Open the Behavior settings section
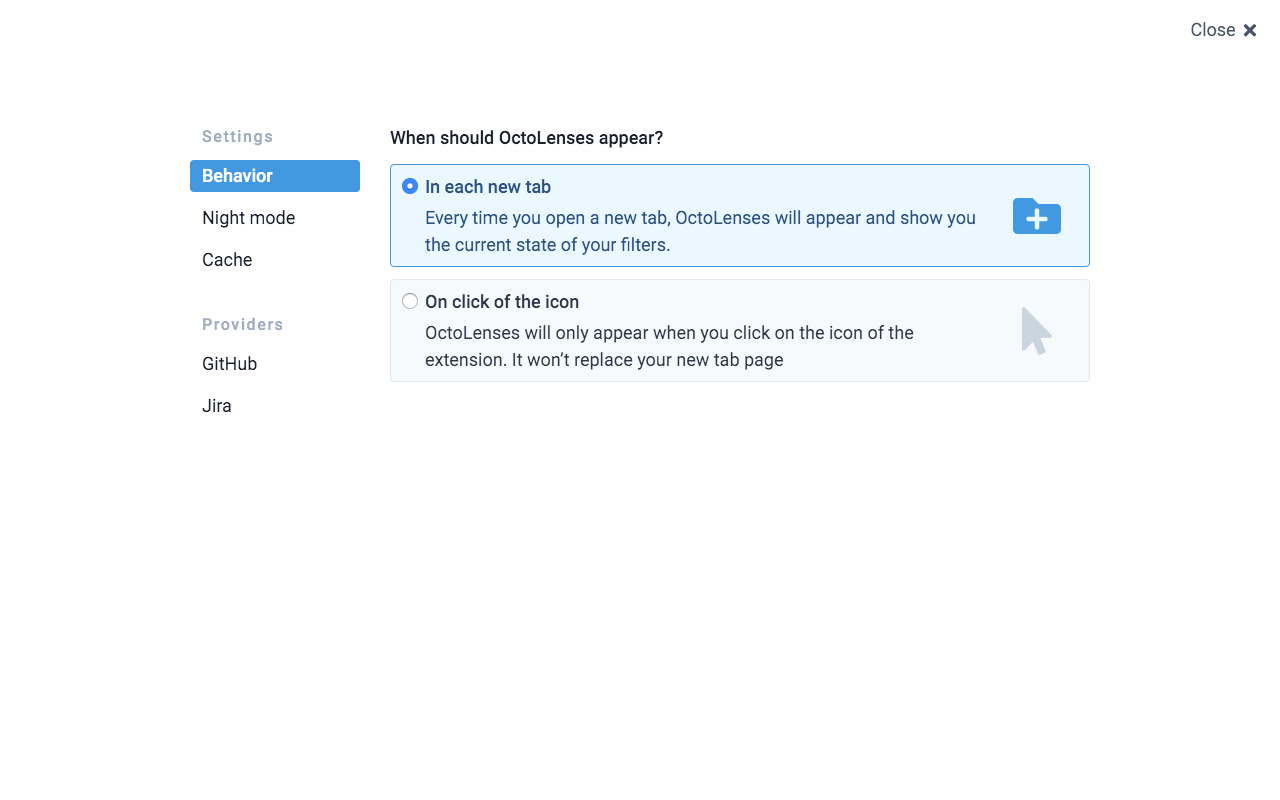 [275, 176]
